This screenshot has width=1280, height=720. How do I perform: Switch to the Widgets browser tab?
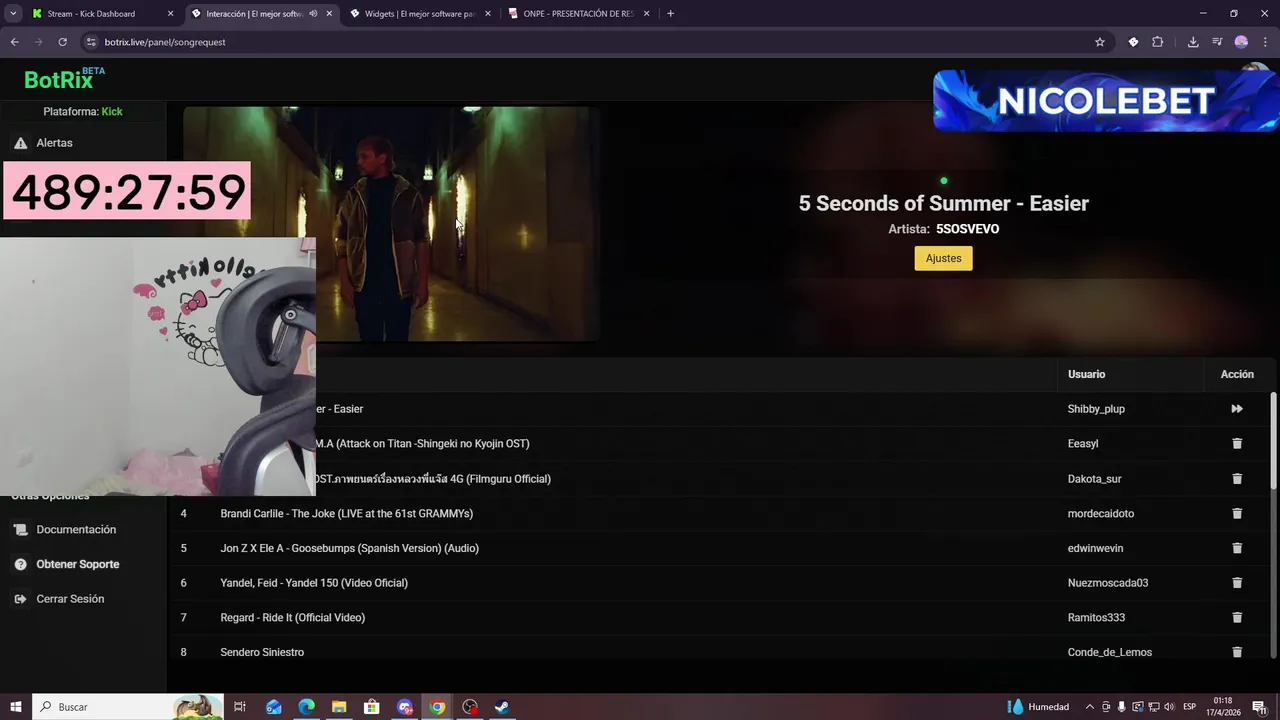(420, 14)
